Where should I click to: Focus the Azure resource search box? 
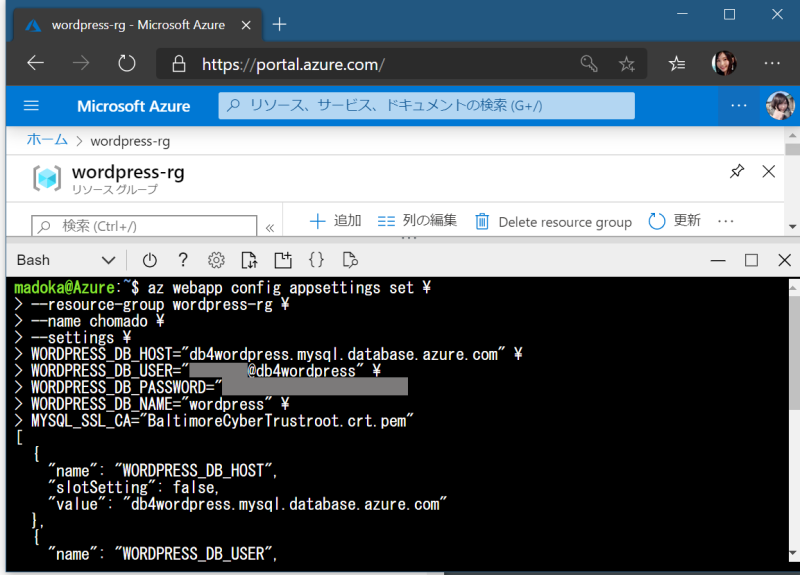(x=427, y=106)
